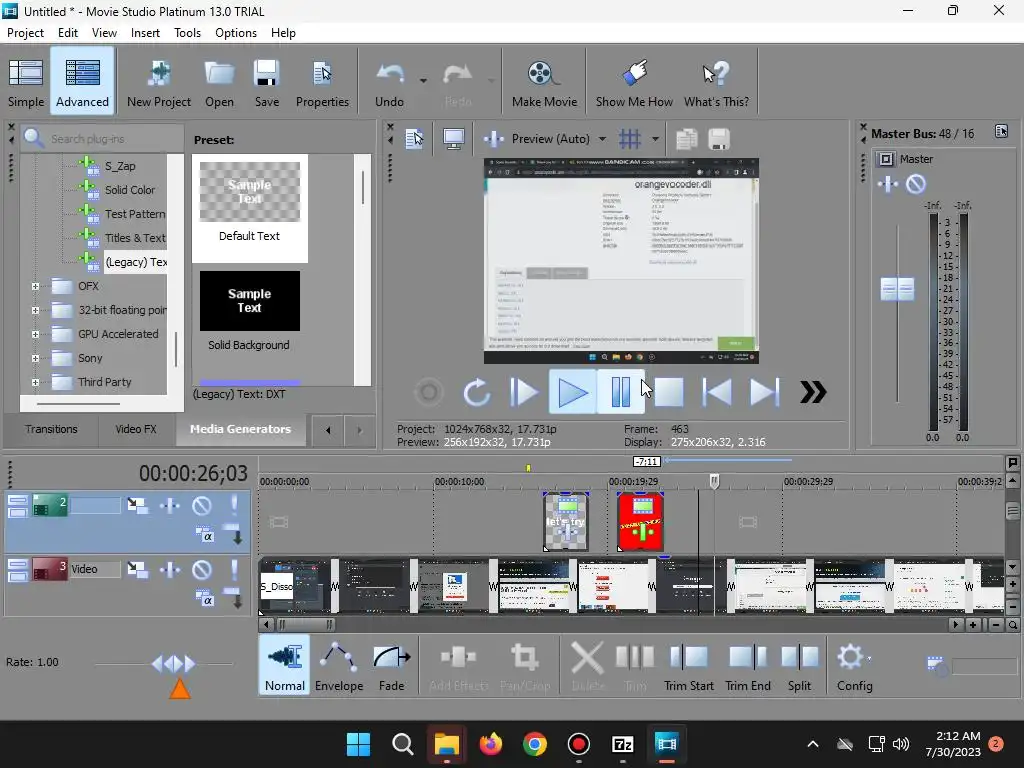
Task: Mute the Video track 3
Action: [202, 569]
